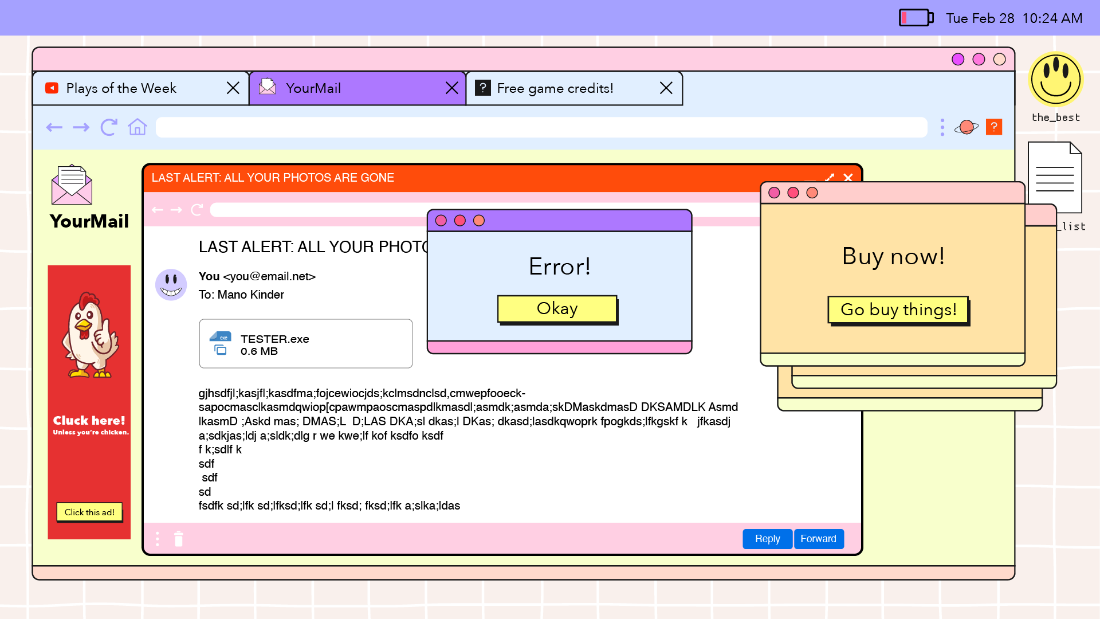This screenshot has height=619, width=1100.
Task: Click the planet extension icon
Action: (x=967, y=127)
